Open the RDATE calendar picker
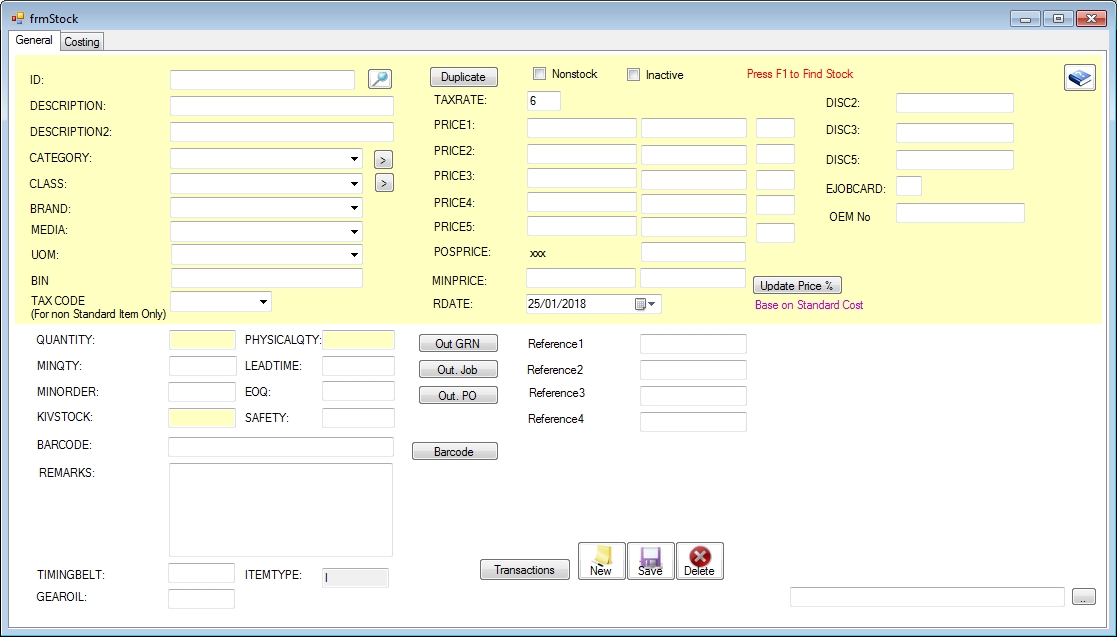The image size is (1117, 637). pos(645,304)
